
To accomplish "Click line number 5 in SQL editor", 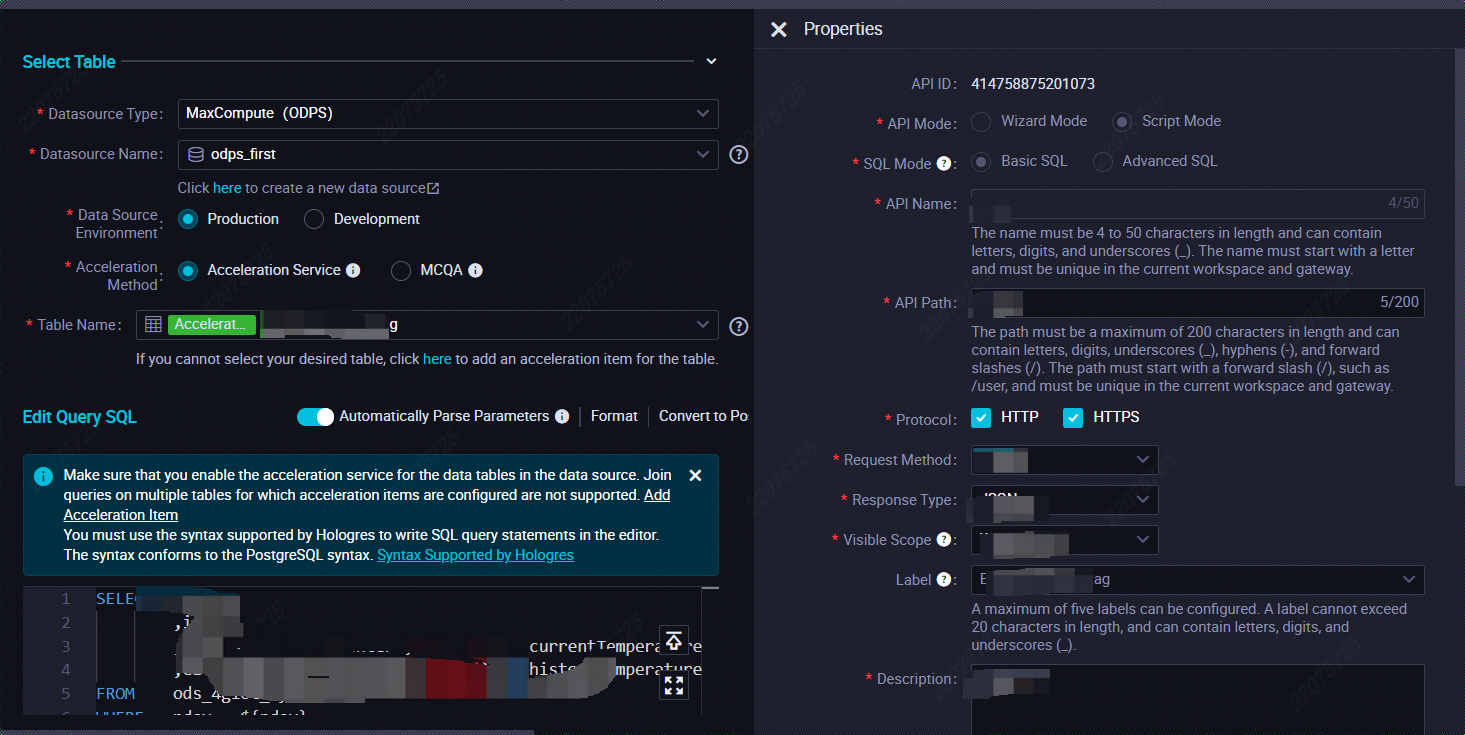I will point(66,693).
